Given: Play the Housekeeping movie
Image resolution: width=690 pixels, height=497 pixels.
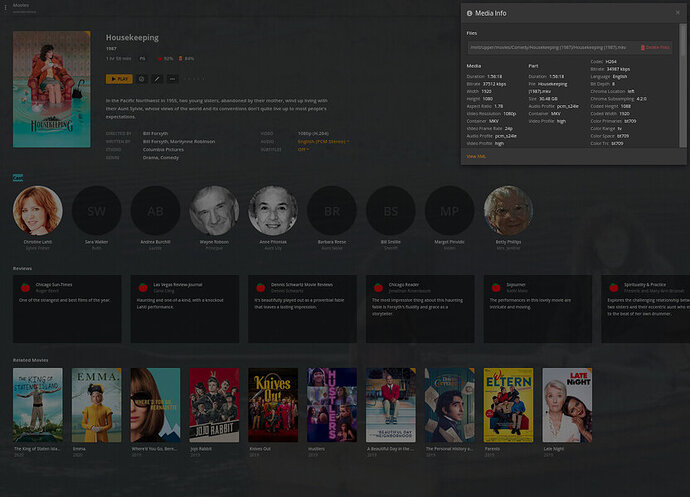Looking at the screenshot, I should 119,79.
